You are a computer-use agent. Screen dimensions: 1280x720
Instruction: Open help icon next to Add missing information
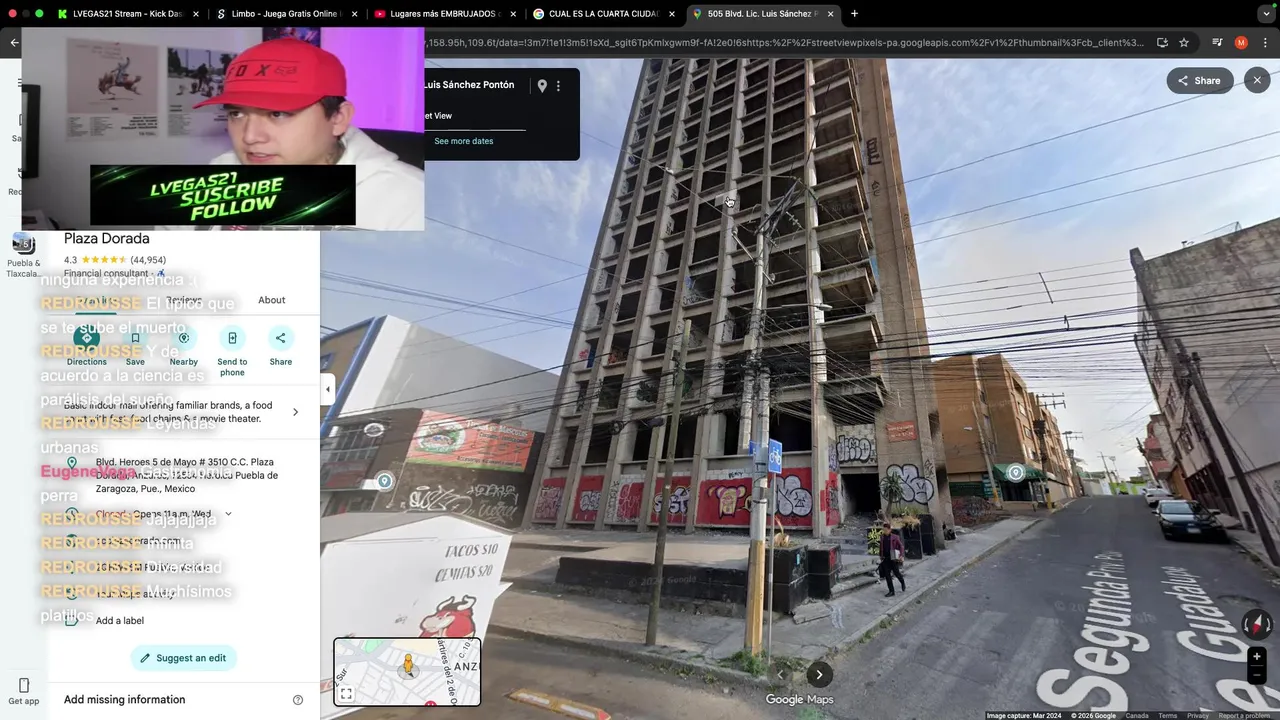[297, 700]
